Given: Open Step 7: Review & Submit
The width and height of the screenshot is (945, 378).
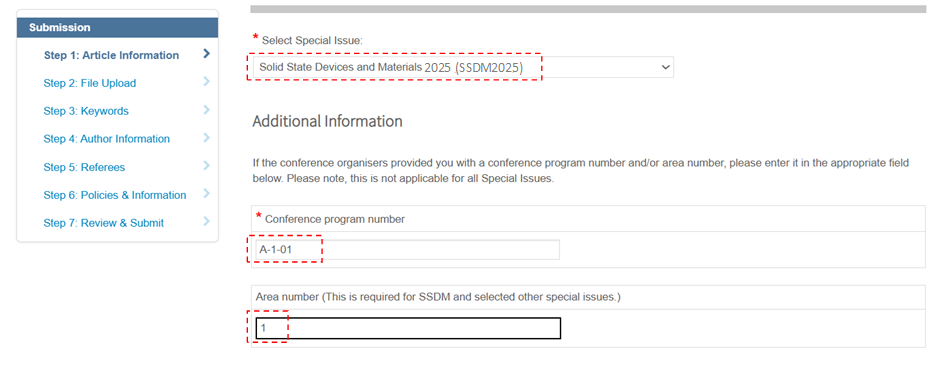Looking at the screenshot, I should 104,223.
